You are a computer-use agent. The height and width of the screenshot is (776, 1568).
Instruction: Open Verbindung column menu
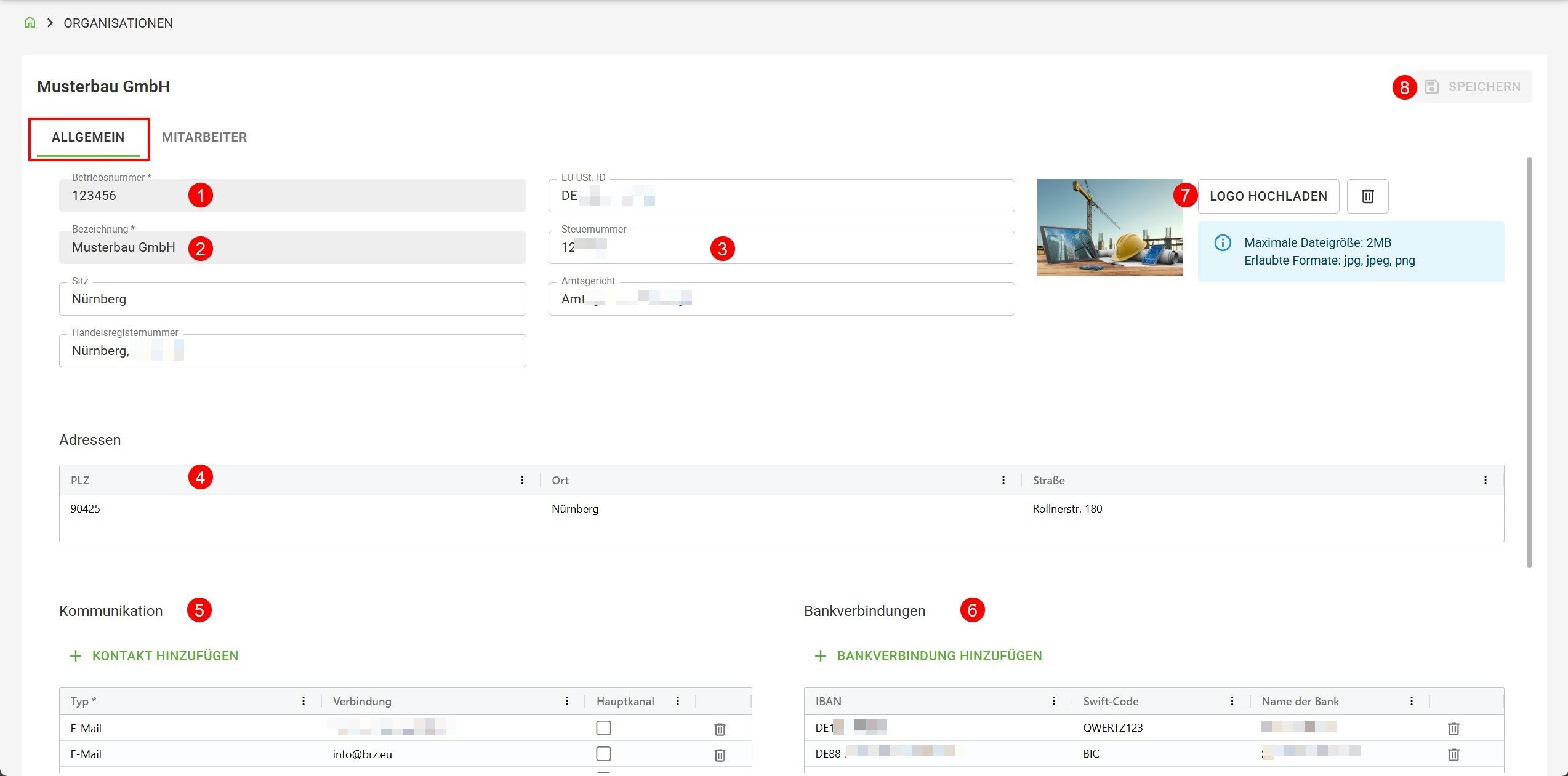pyautogui.click(x=567, y=701)
